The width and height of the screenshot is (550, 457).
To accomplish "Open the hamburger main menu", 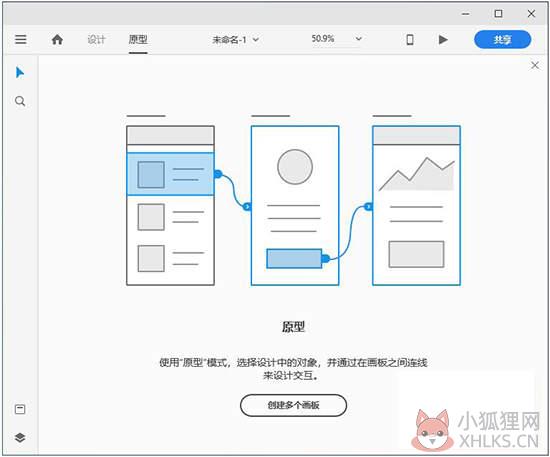I will tap(21, 39).
